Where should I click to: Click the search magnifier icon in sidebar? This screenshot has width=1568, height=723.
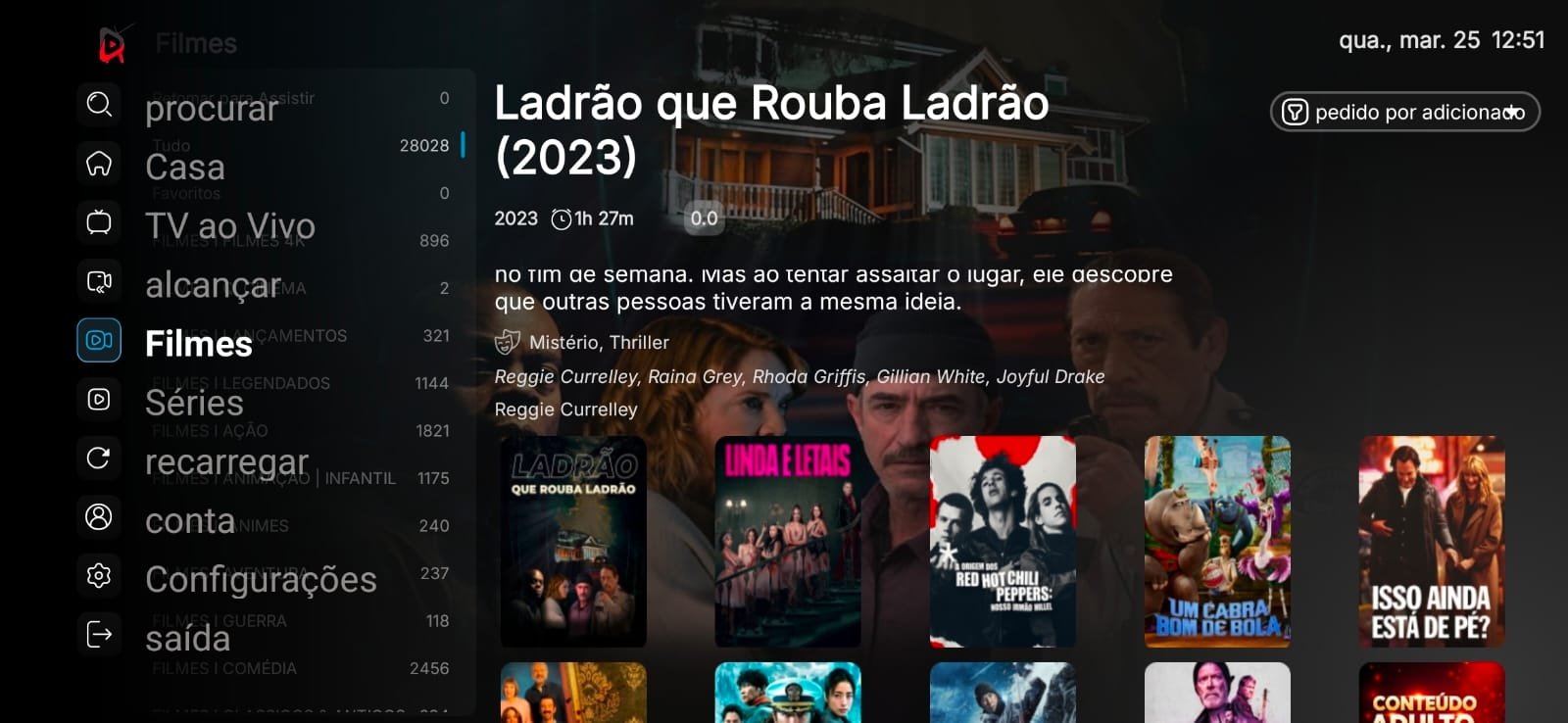99,104
